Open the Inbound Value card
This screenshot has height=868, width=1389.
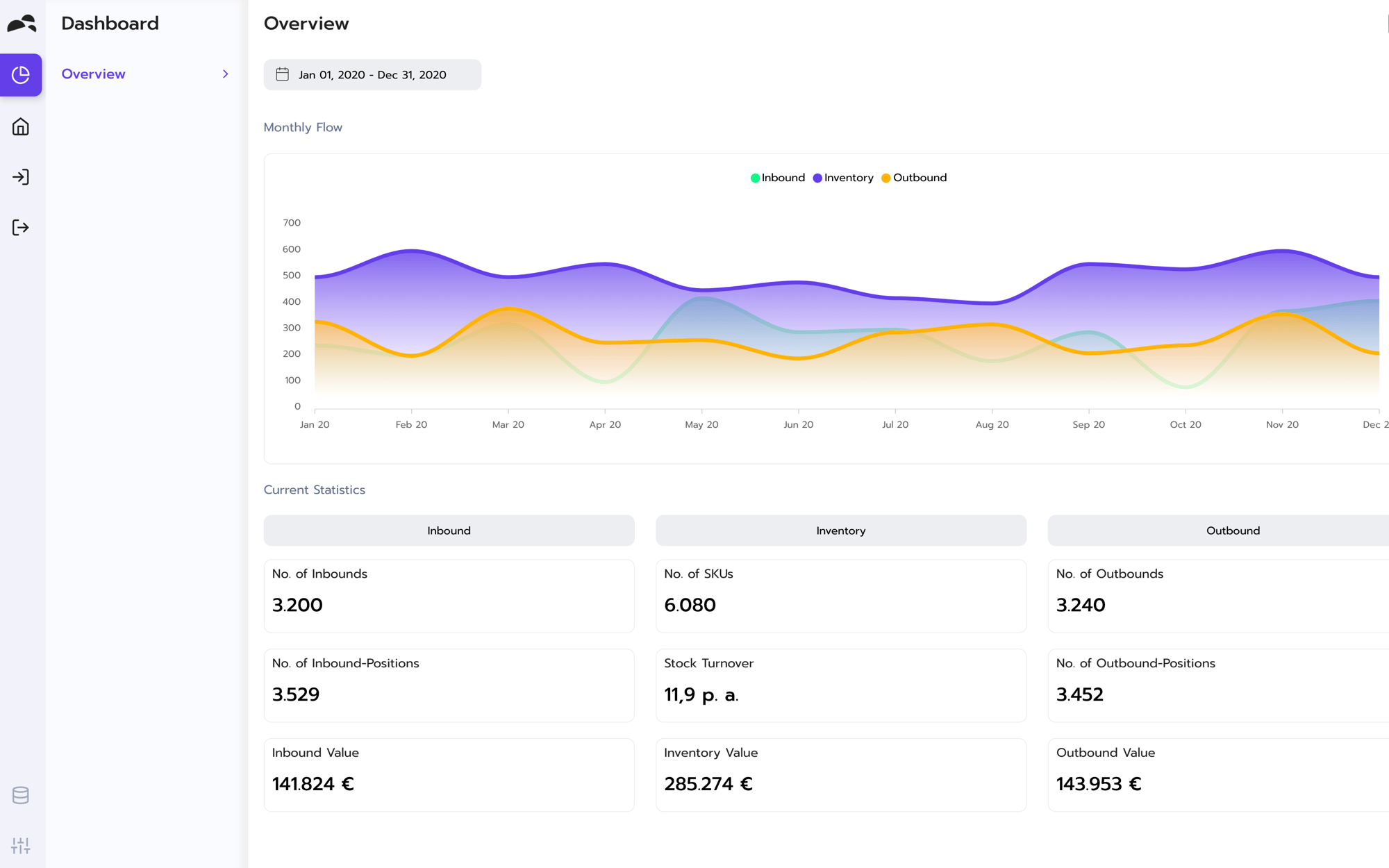(x=449, y=775)
